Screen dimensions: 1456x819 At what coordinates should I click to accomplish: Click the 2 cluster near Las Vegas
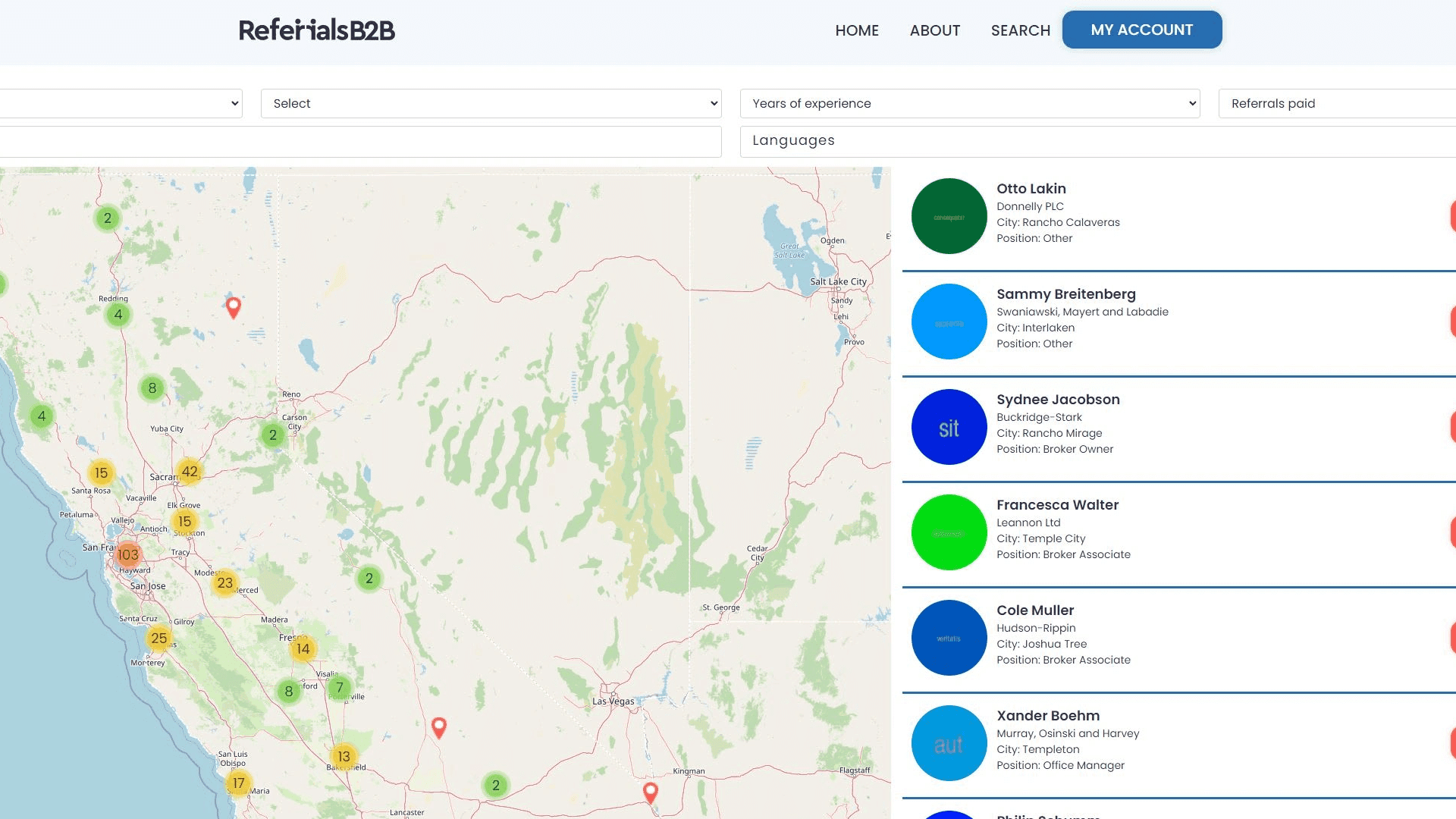pos(495,786)
